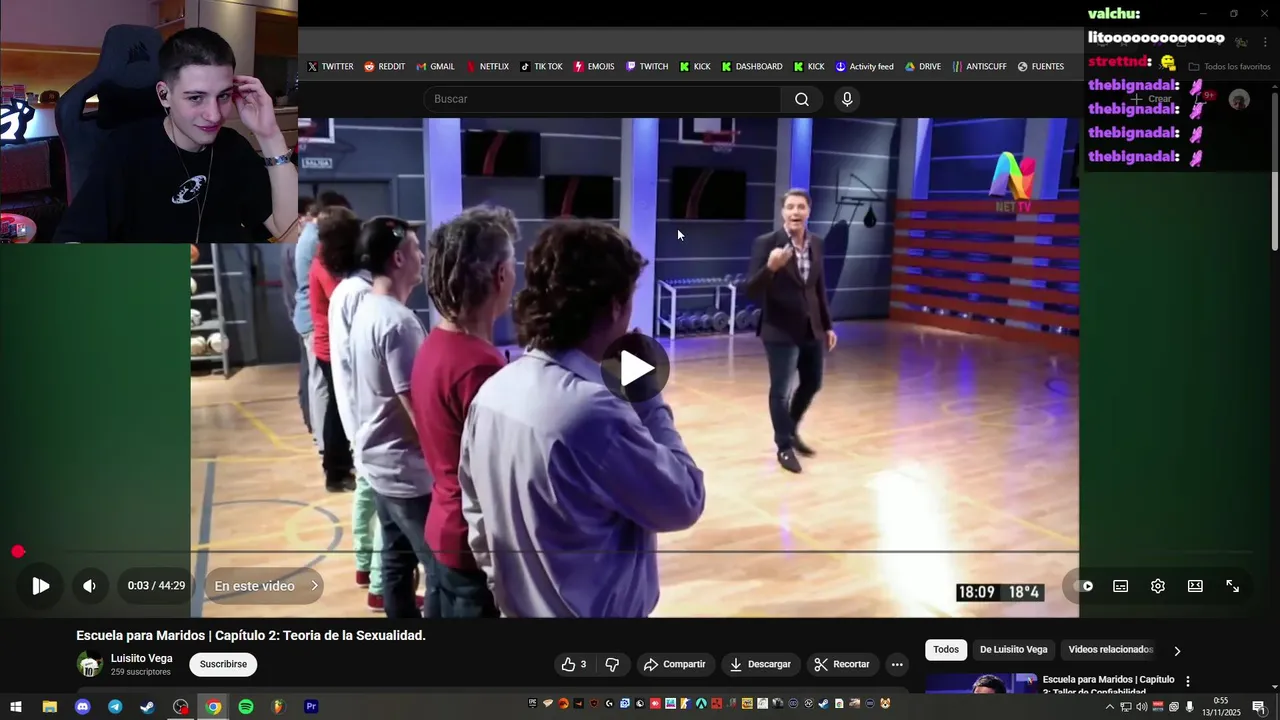Click the Recortar clip button
This screenshot has width=1280, height=720.
click(x=841, y=664)
